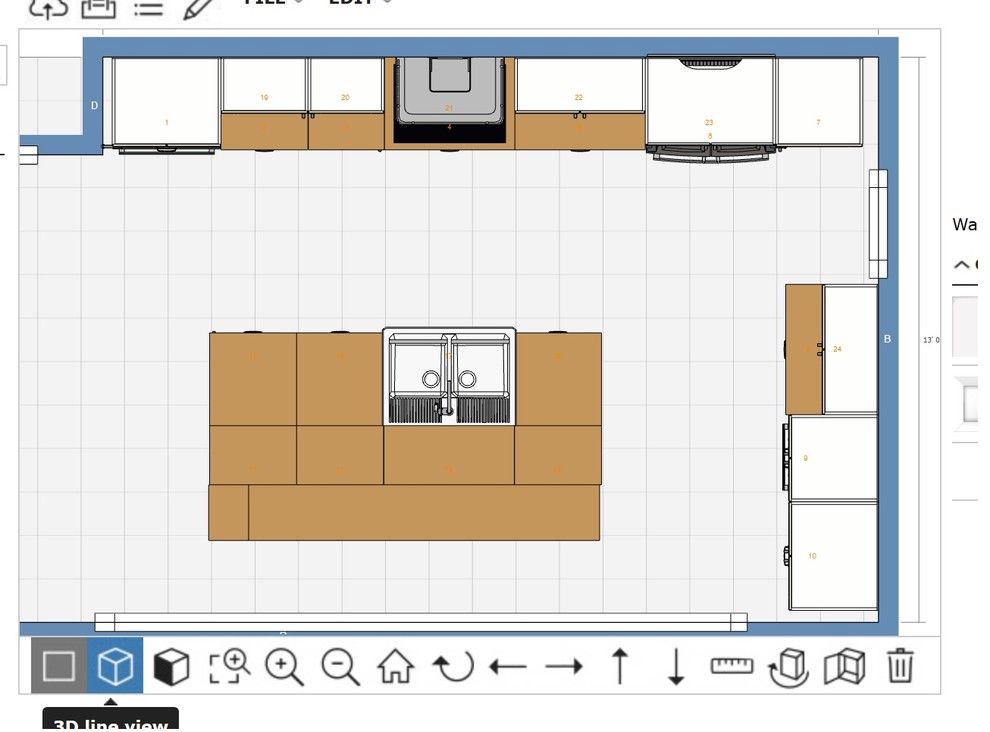Pan the view up with the arrow
The image size is (990, 732).
click(x=620, y=666)
